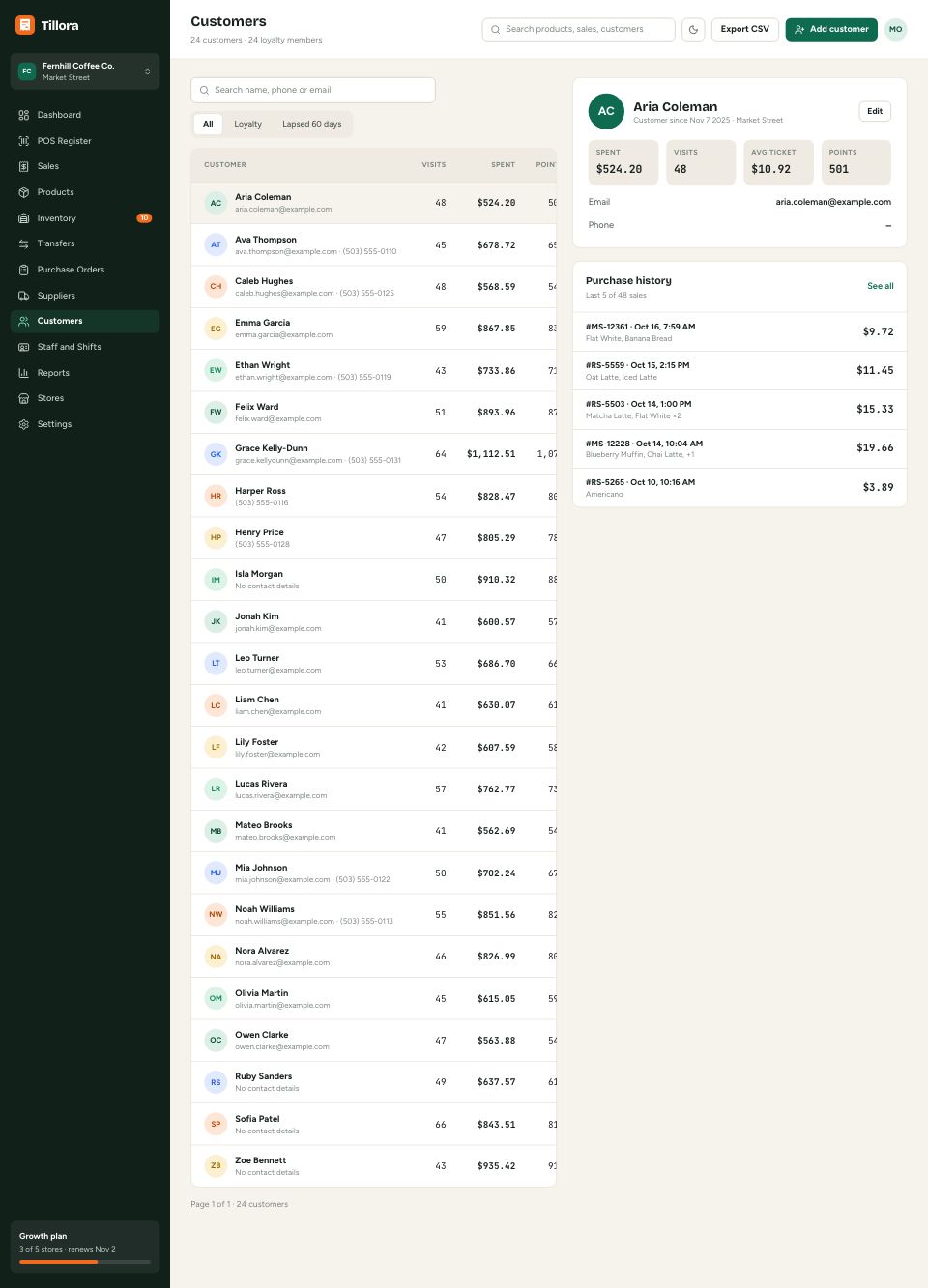Click the SPENT $524.20 stat card
The image size is (928, 1288).
(623, 162)
